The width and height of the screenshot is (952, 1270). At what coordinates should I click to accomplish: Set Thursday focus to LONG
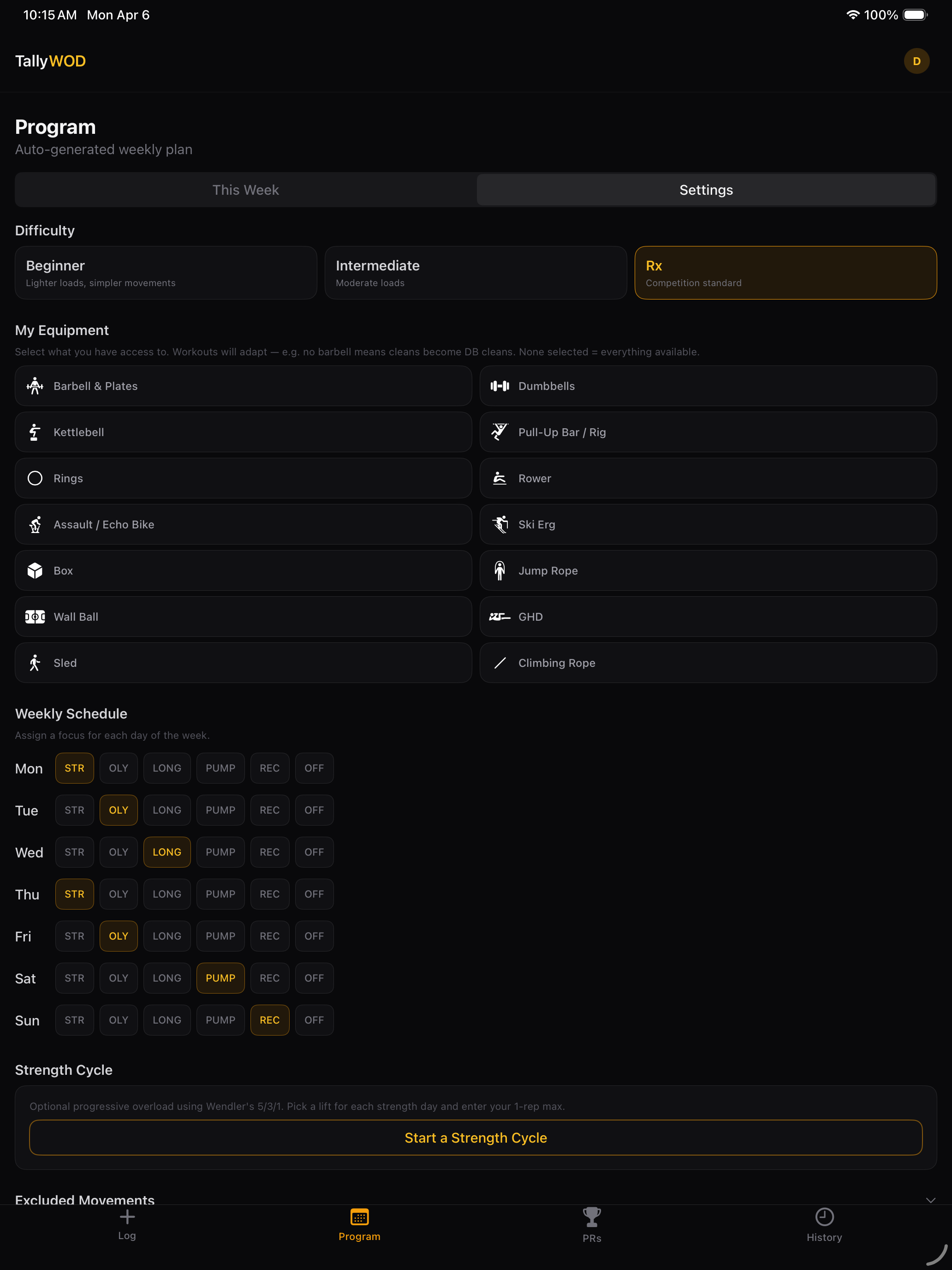pos(167,894)
